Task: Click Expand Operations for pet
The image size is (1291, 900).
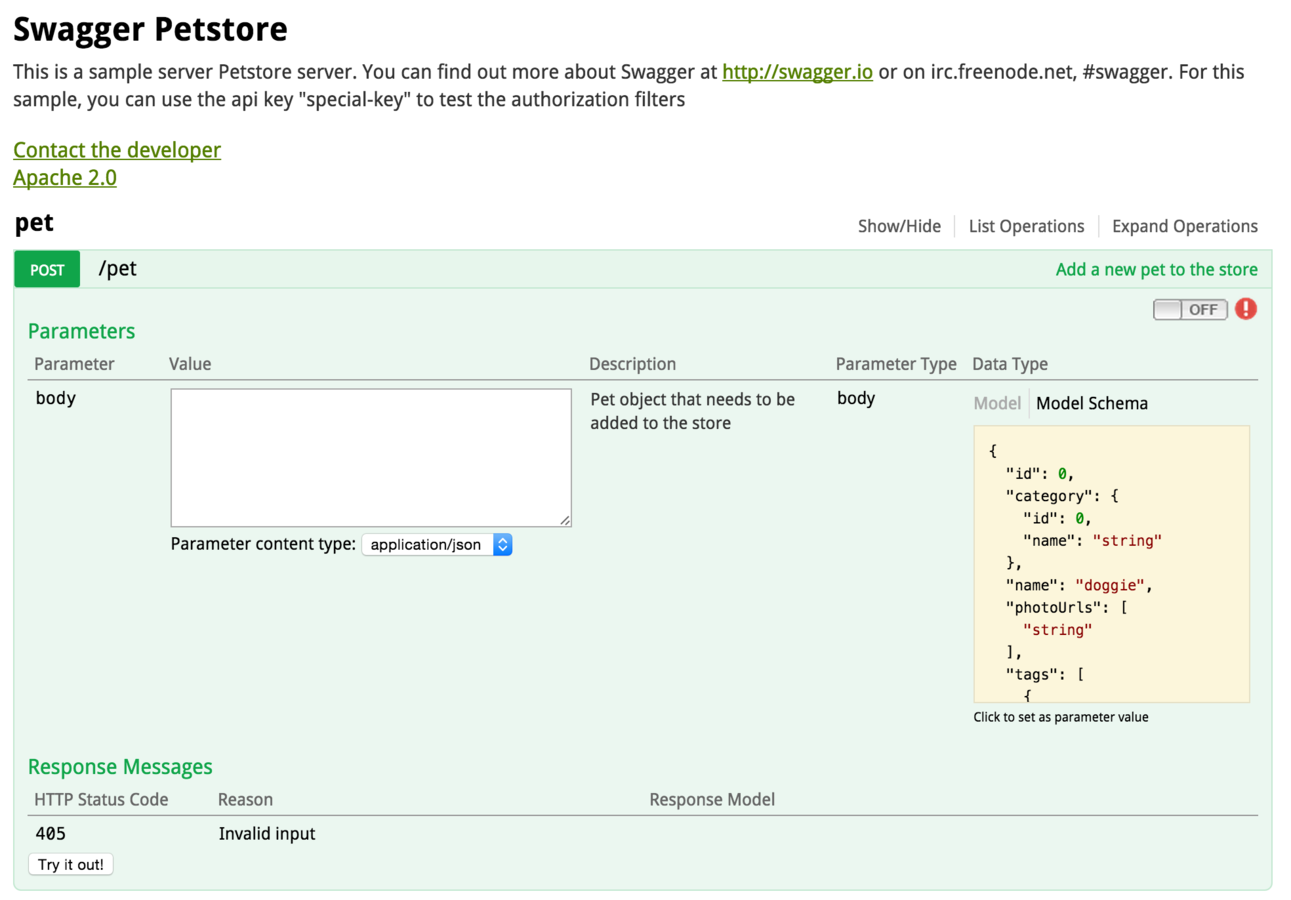Action: tap(1184, 226)
